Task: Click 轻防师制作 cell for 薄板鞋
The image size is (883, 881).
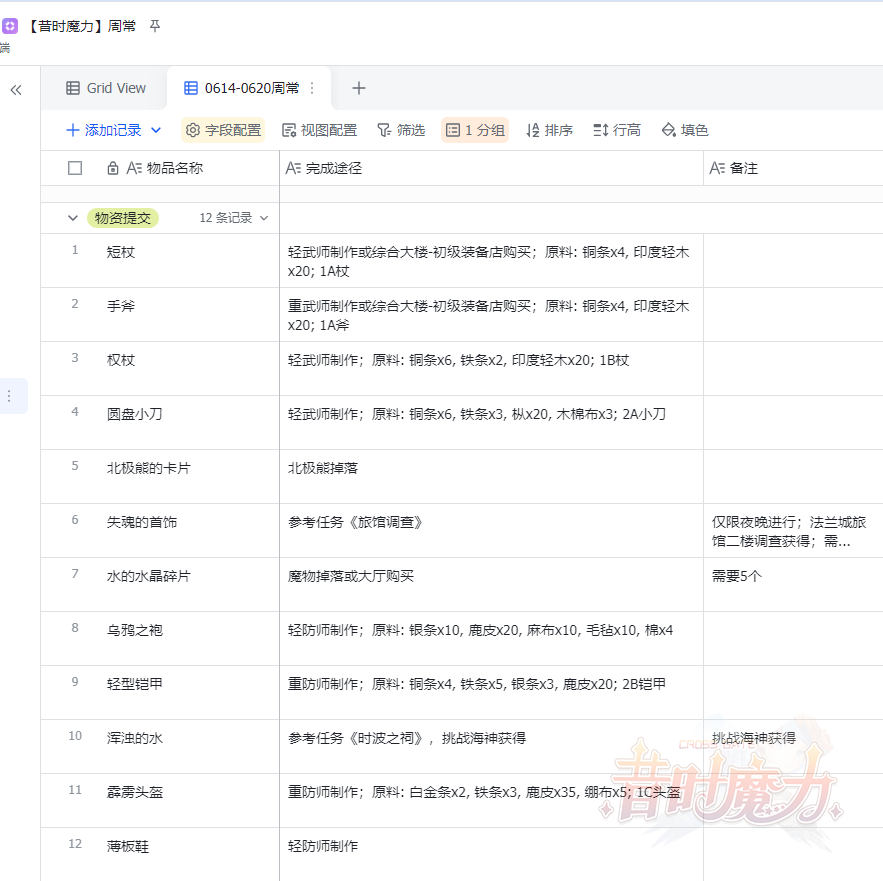Action: click(x=492, y=854)
